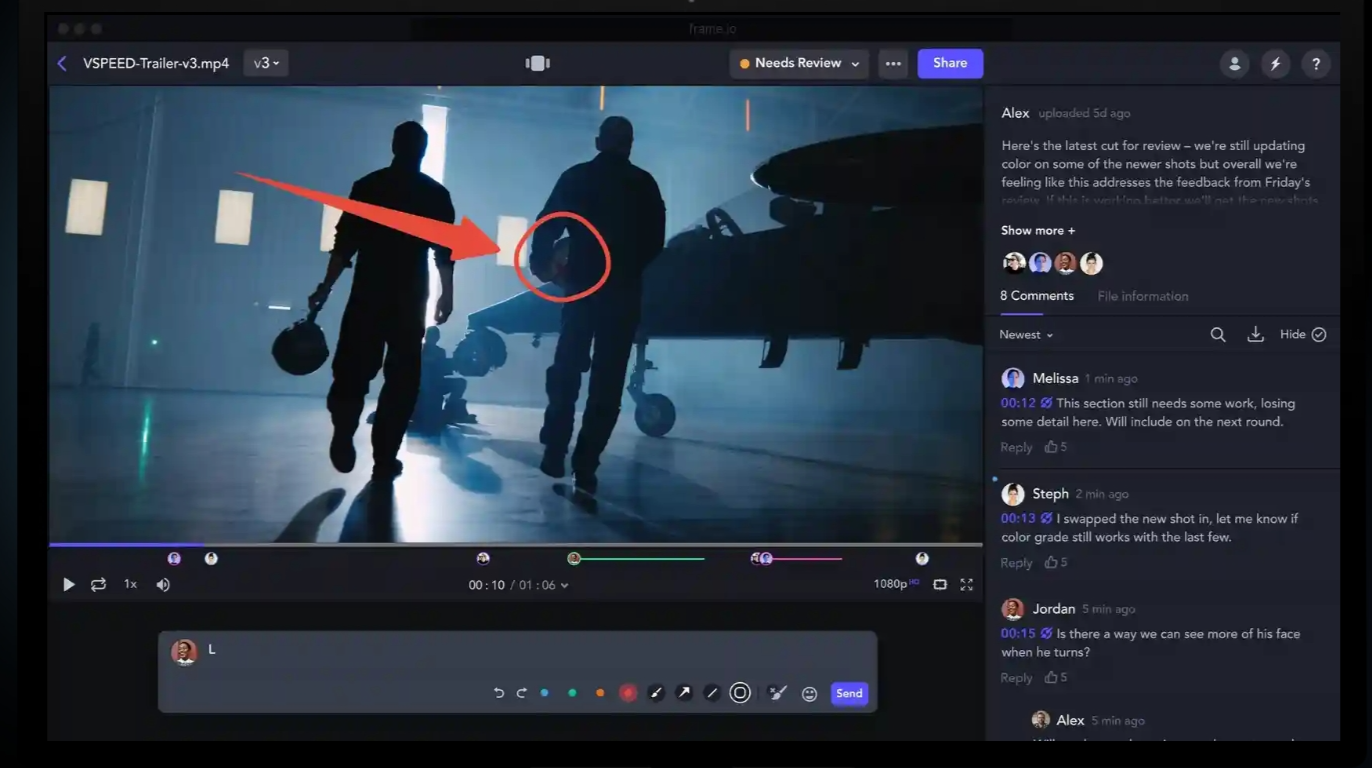1372x768 pixels.
Task: Send the comment
Action: [x=849, y=693]
